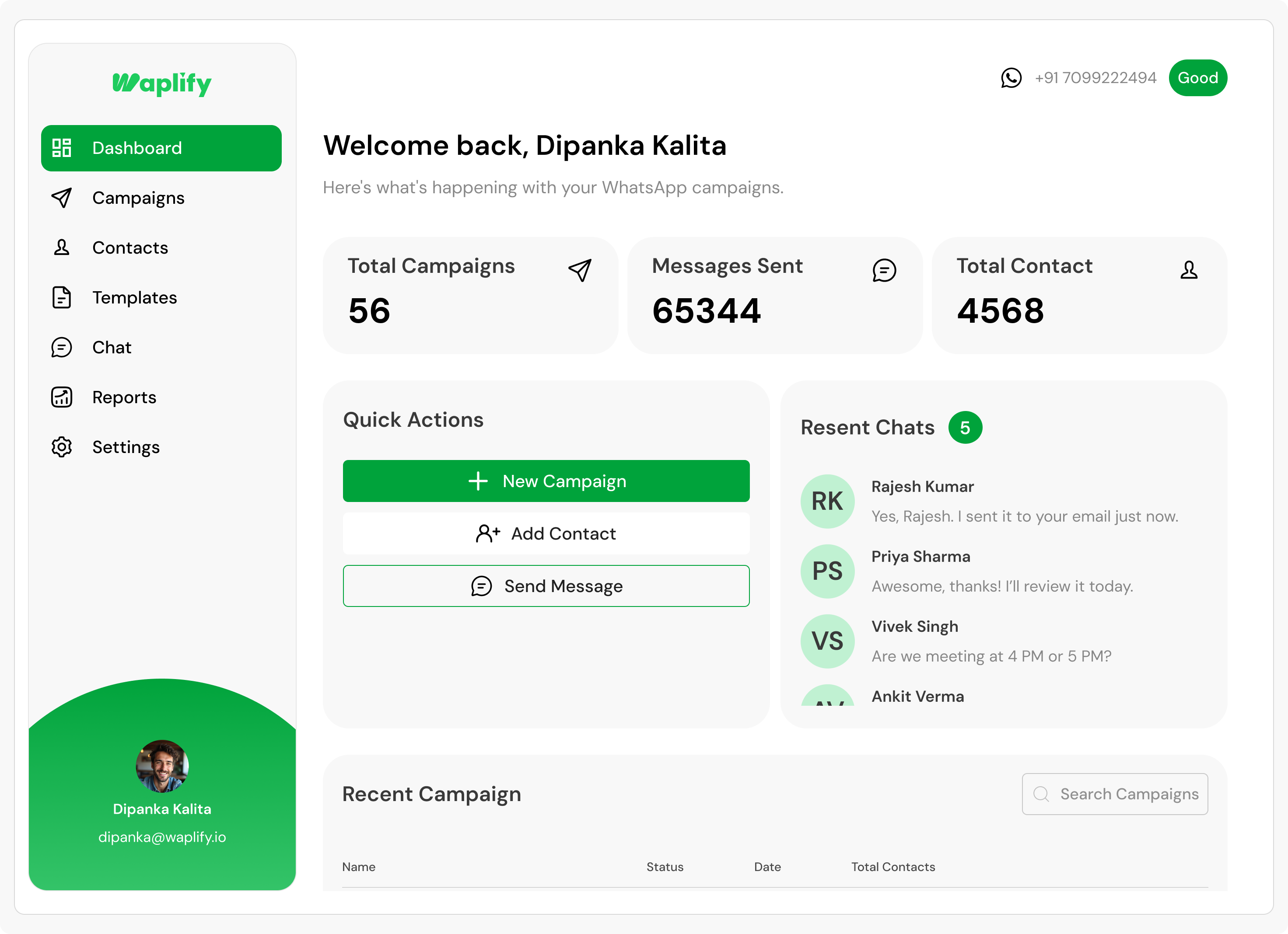
Task: Switch to the Dashboard tab
Action: 136,147
